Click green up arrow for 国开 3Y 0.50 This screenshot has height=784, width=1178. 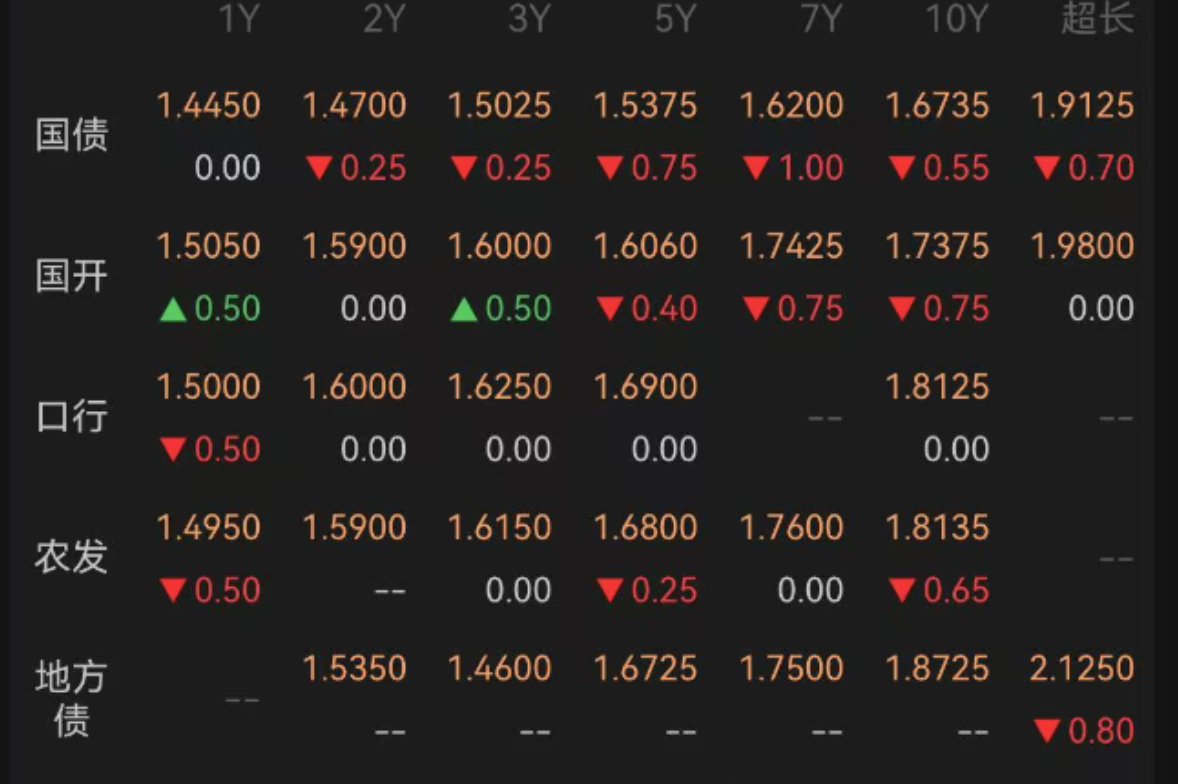(x=464, y=309)
